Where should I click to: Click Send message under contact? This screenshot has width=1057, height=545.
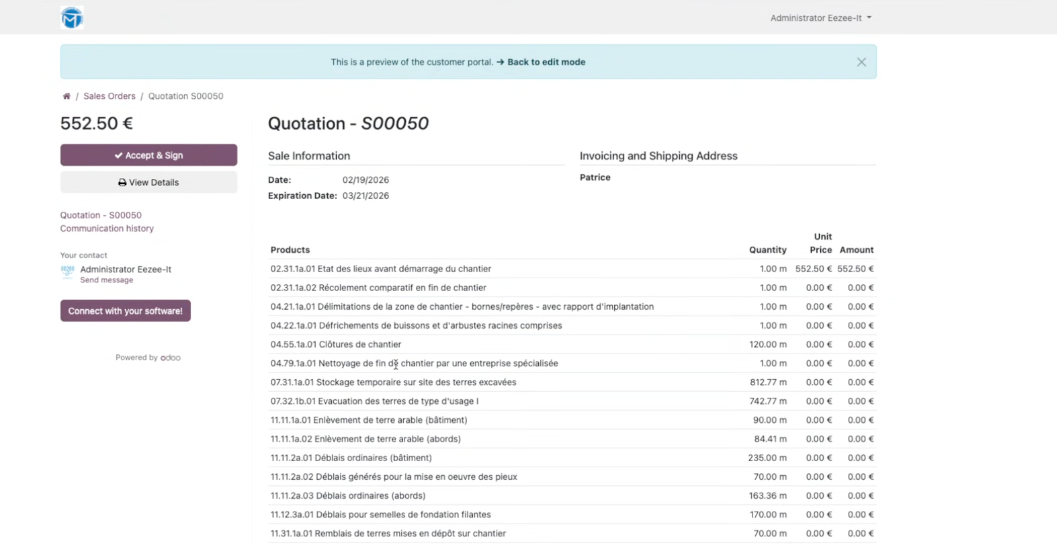click(104, 281)
